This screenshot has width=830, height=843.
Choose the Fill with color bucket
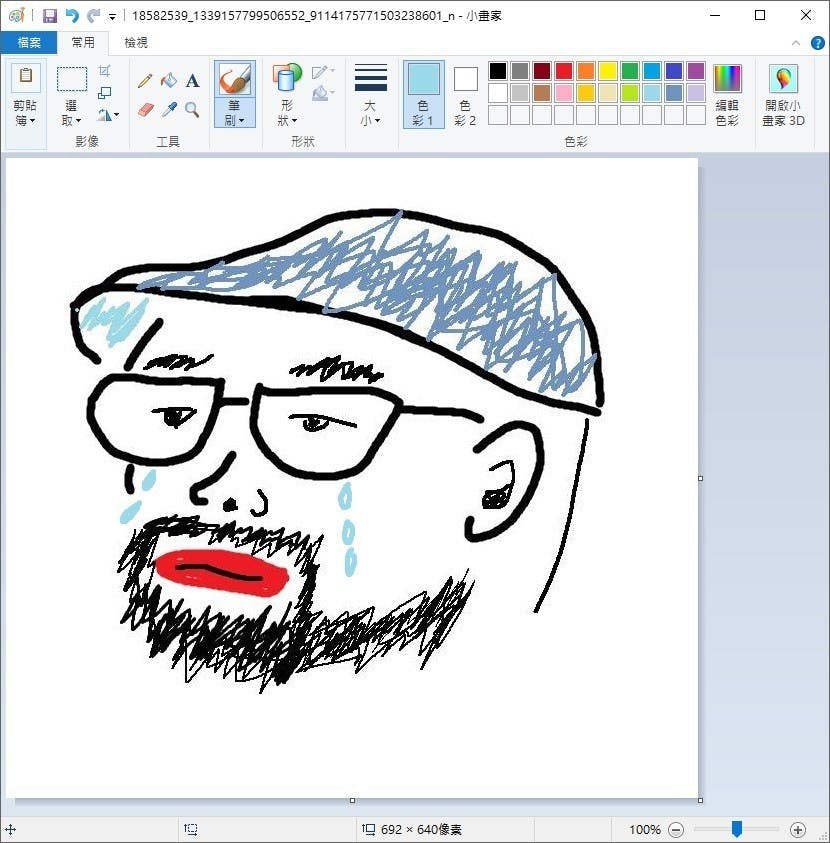pos(169,81)
